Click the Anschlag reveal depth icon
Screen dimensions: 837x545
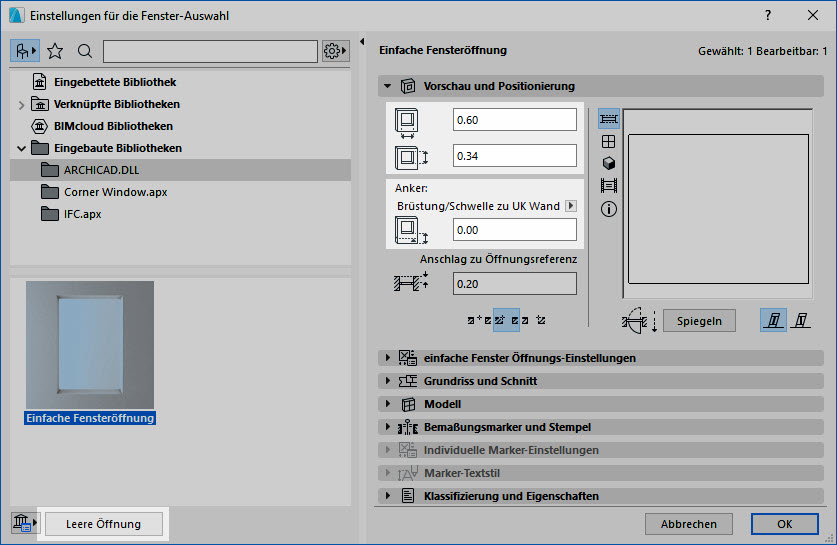click(411, 282)
